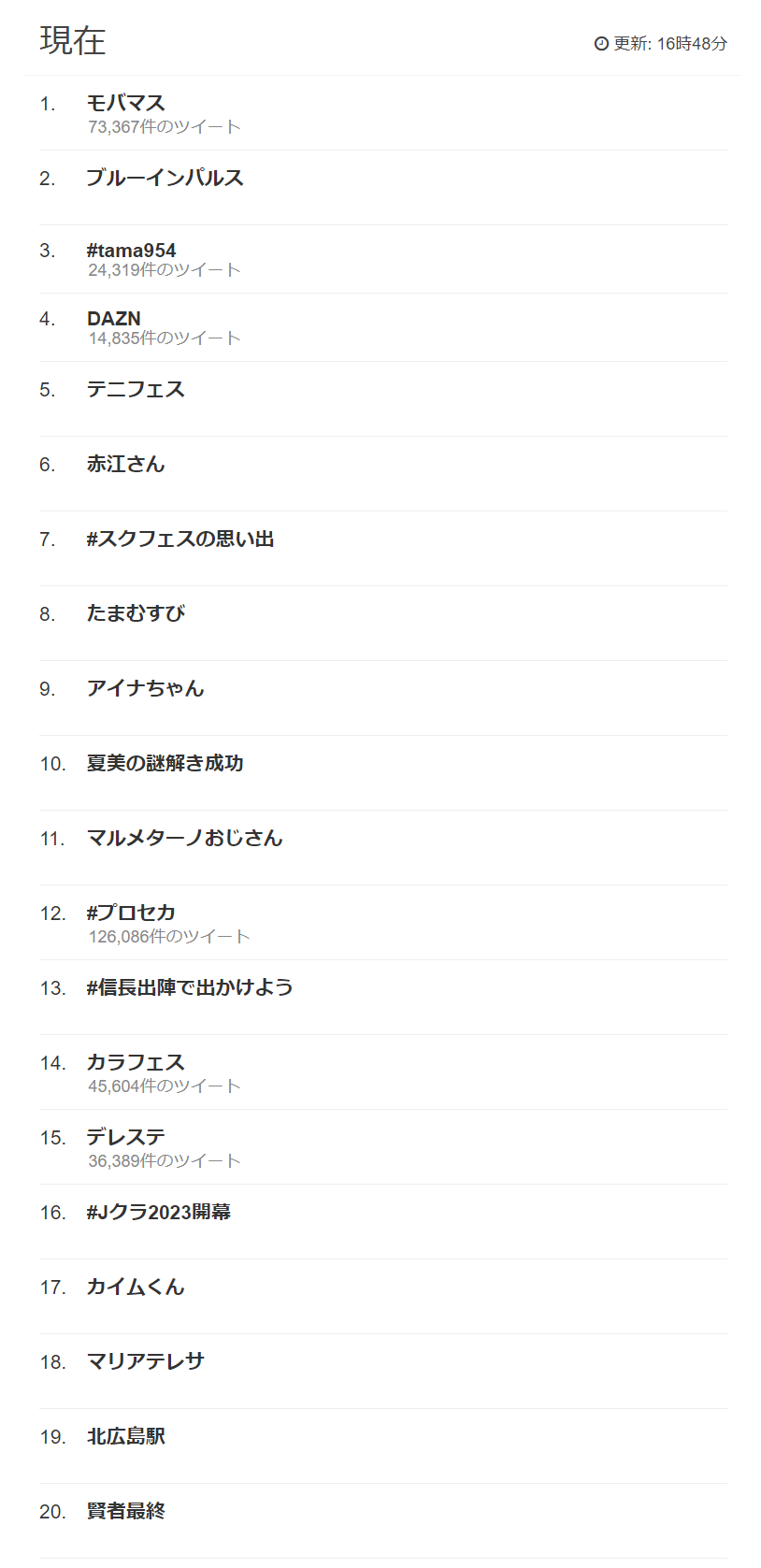Viewport: 761px width, 1568px height.
Task: Click the DAZN trending topic
Action: coord(114,319)
